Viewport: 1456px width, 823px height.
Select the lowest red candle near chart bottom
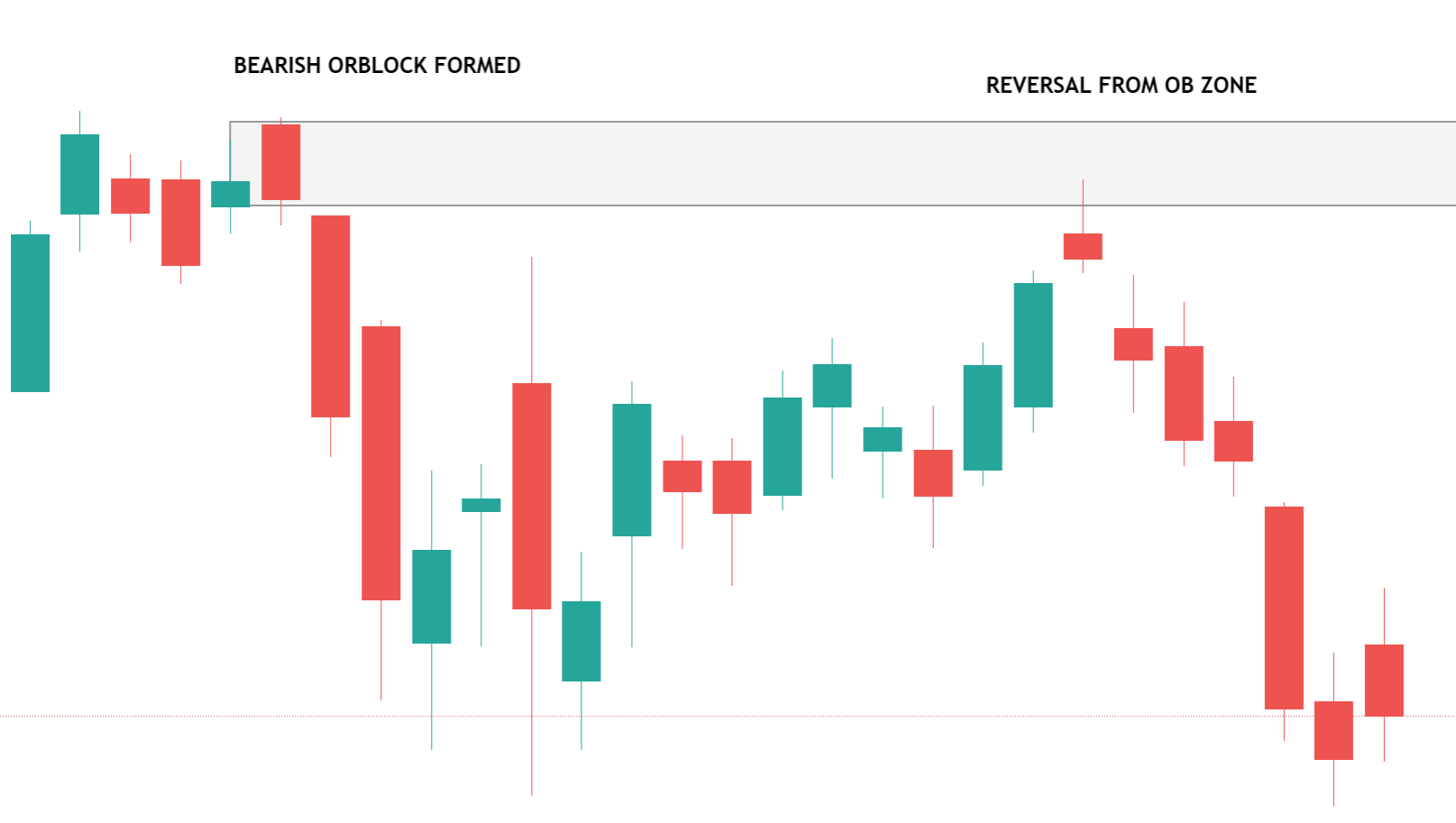click(x=1333, y=730)
